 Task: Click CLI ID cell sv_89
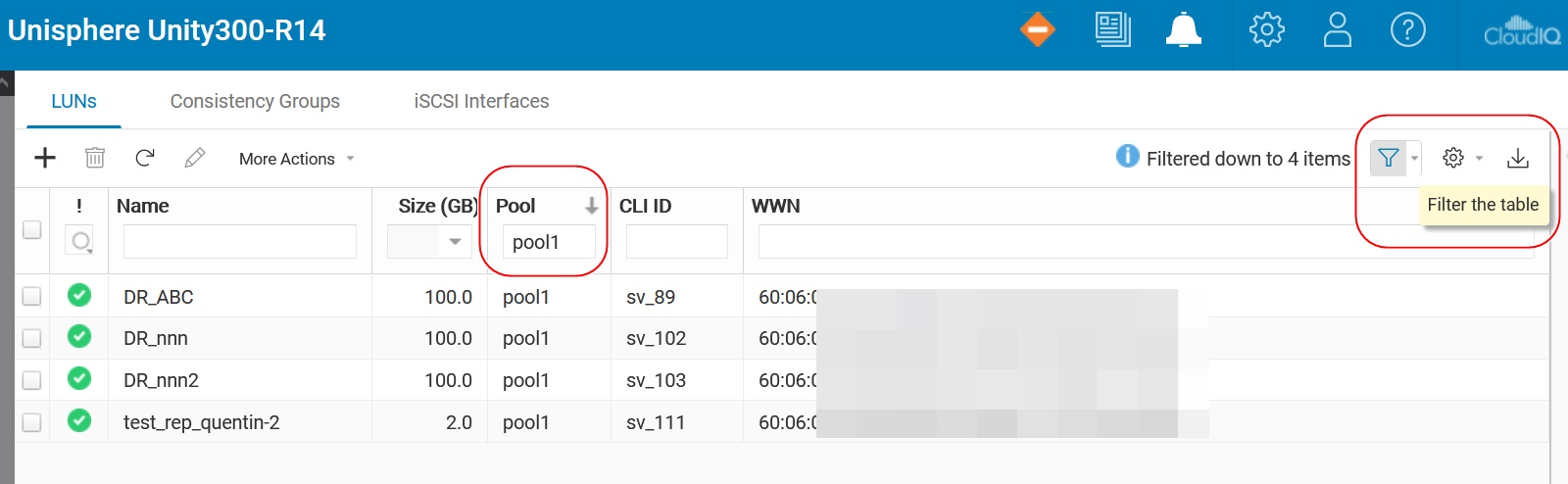[651, 297]
